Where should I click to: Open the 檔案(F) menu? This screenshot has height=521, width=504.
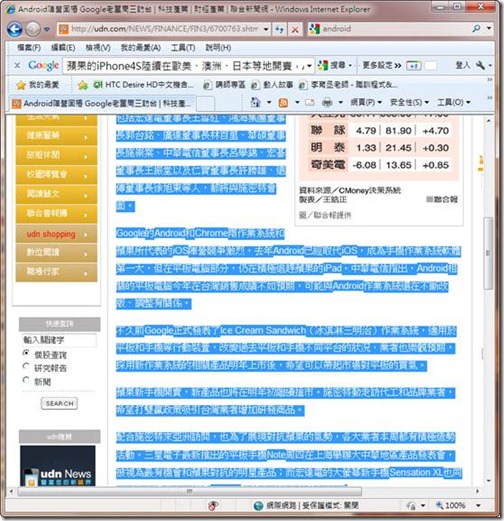(29, 48)
